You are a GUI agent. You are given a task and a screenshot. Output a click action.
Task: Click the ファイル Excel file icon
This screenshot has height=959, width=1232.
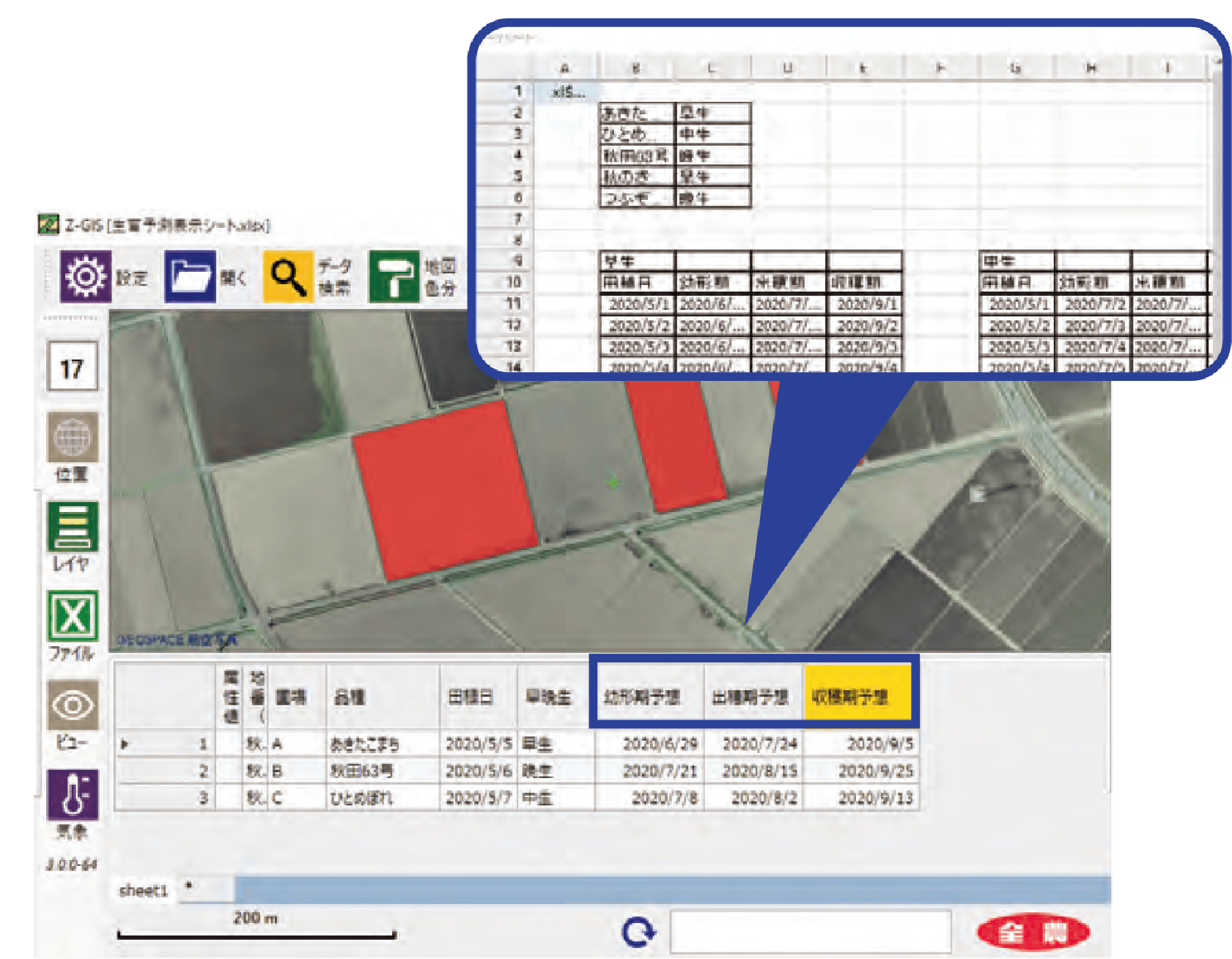pyautogui.click(x=73, y=616)
